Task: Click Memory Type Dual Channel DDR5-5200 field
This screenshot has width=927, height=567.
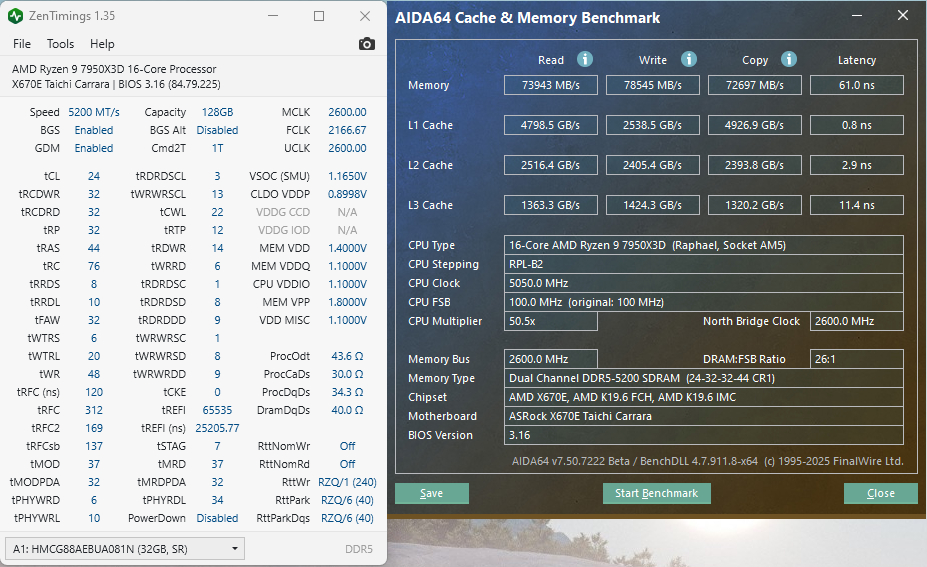Action: click(x=704, y=378)
